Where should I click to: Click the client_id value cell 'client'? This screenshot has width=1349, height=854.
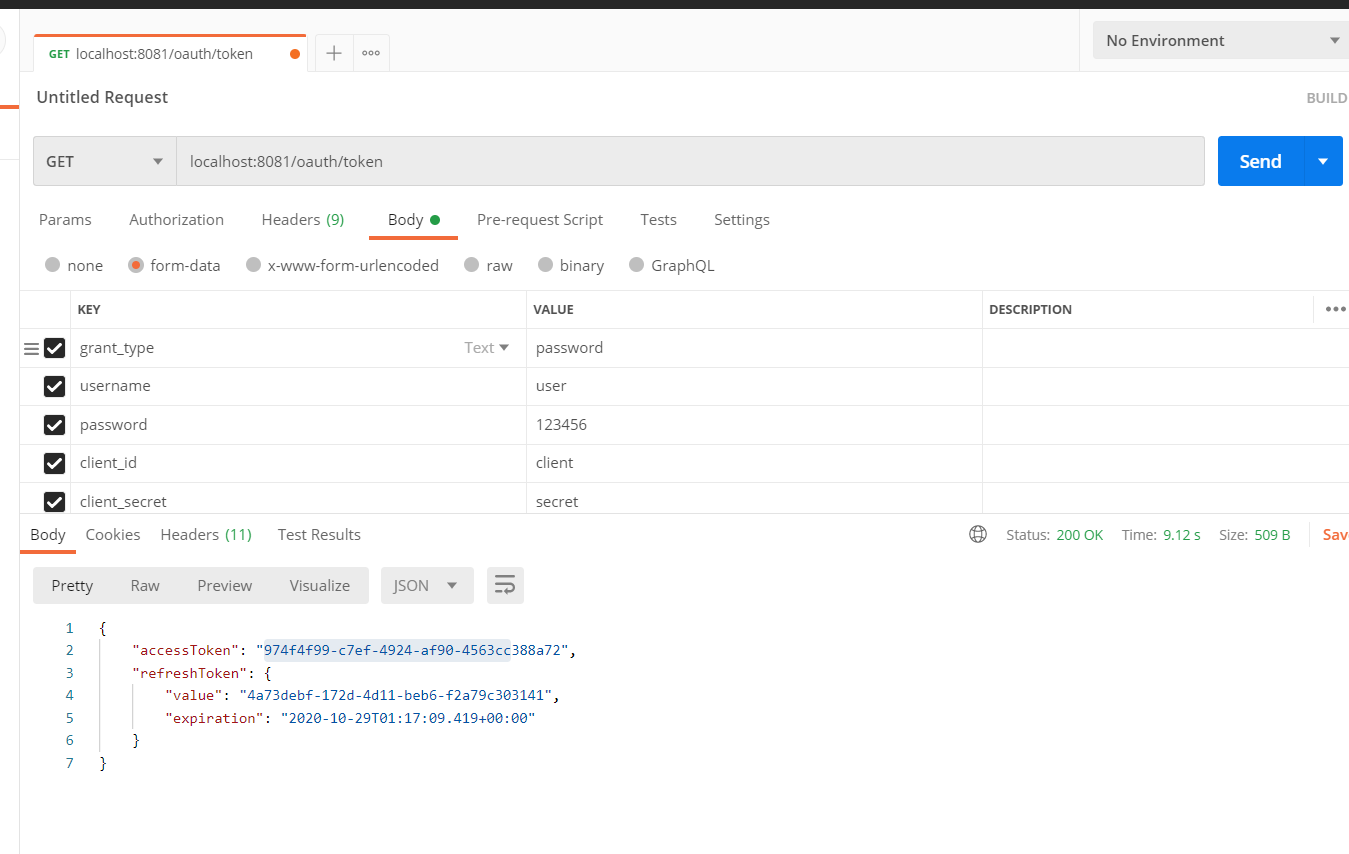754,463
